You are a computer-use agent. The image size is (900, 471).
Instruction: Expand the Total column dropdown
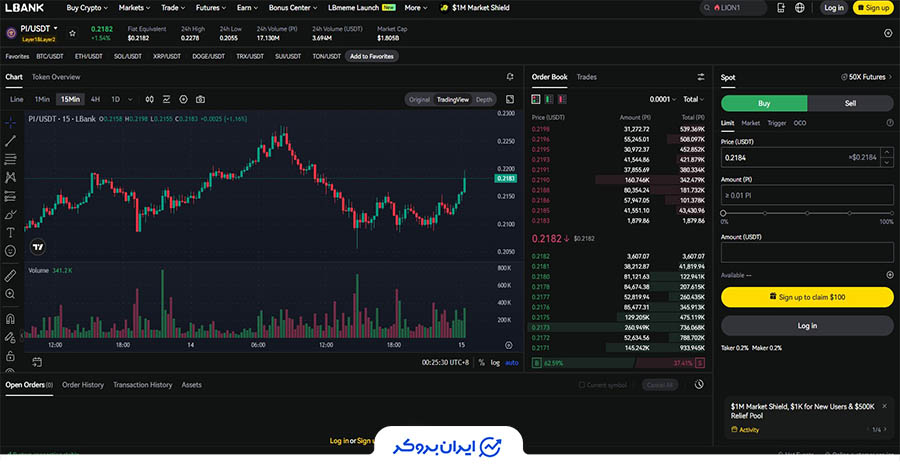694,99
